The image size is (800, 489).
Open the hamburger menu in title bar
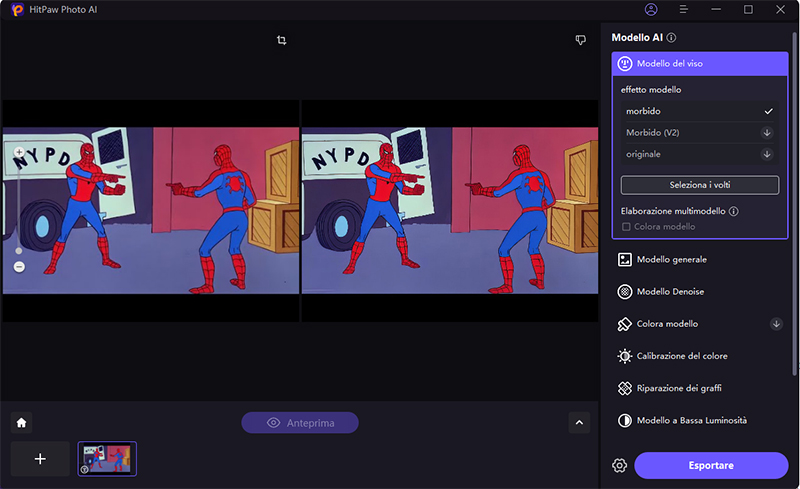pyautogui.click(x=684, y=9)
